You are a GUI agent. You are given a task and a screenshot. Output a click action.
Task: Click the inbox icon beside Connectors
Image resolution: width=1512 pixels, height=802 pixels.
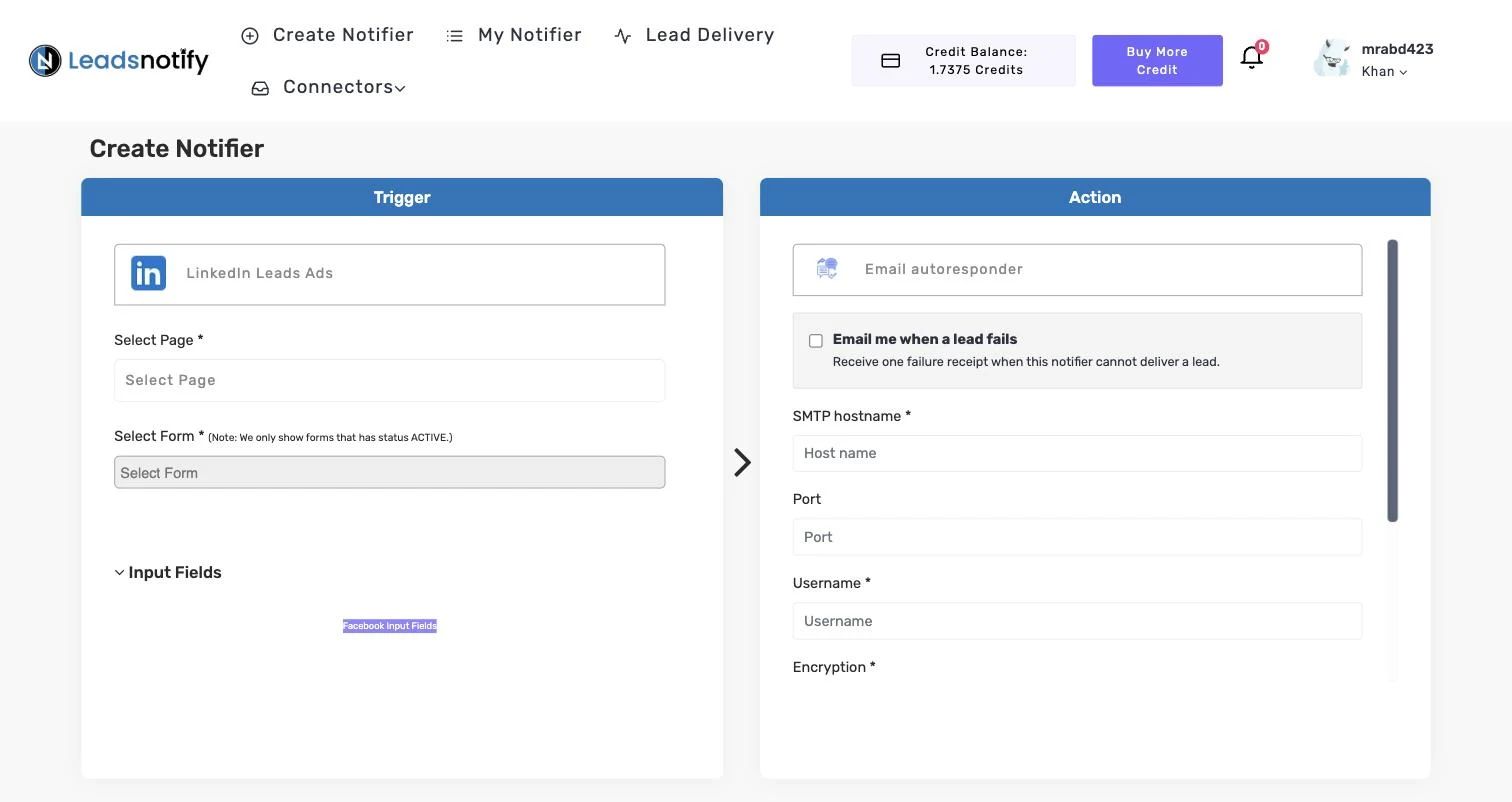click(x=260, y=88)
